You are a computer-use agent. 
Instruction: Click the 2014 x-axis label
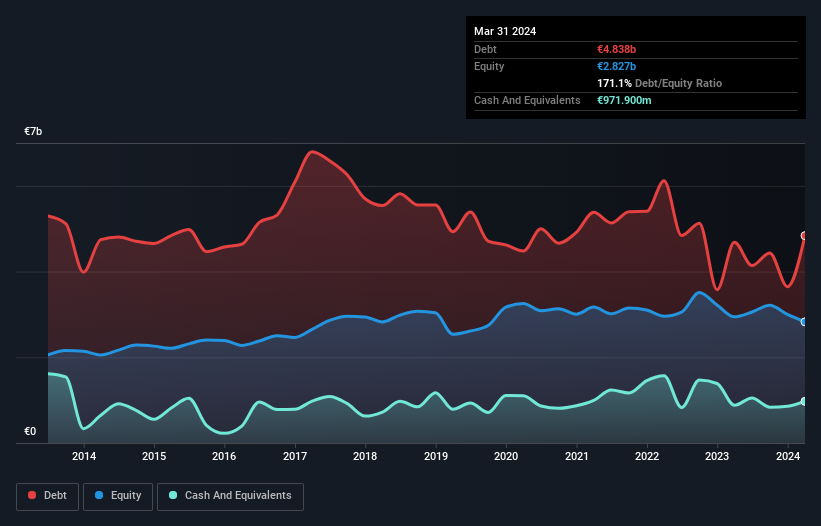click(x=84, y=456)
